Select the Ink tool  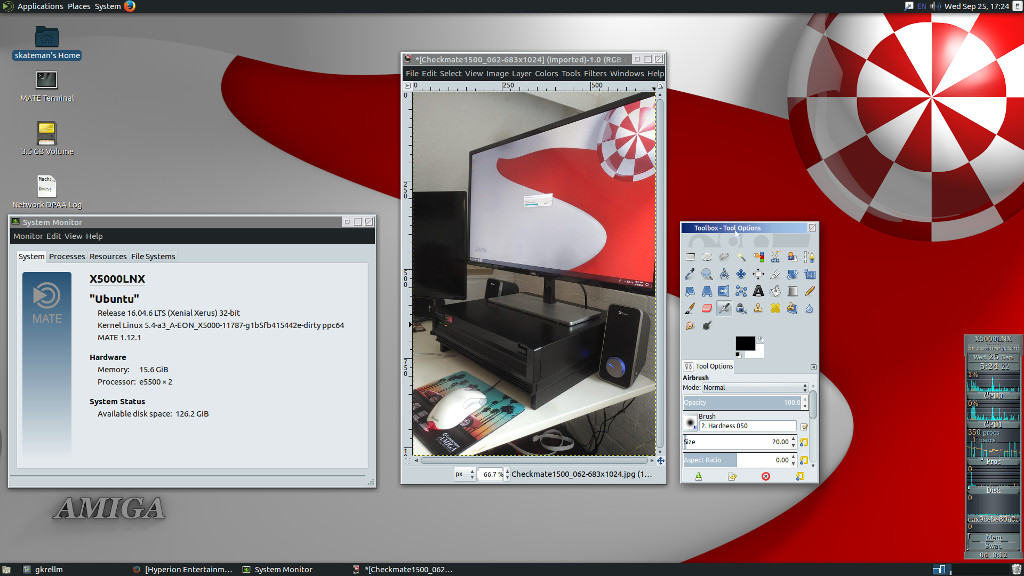pos(741,308)
